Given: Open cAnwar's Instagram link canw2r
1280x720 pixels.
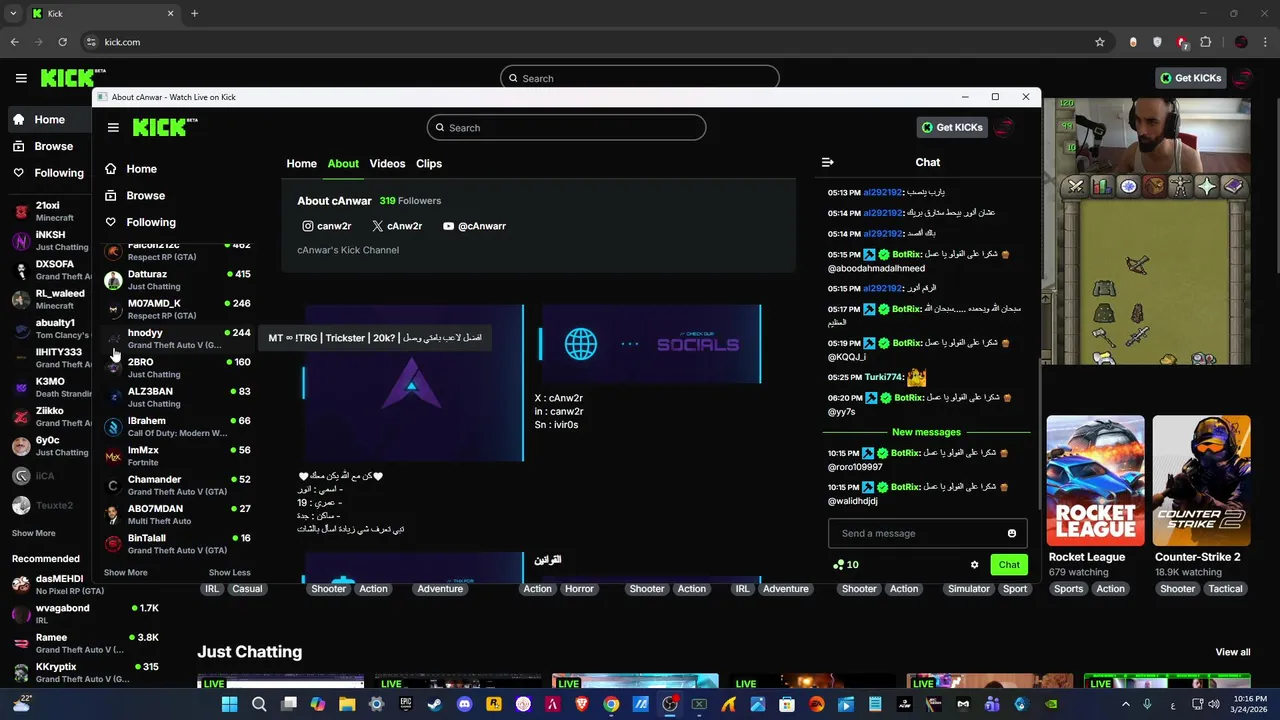Looking at the screenshot, I should point(327,226).
